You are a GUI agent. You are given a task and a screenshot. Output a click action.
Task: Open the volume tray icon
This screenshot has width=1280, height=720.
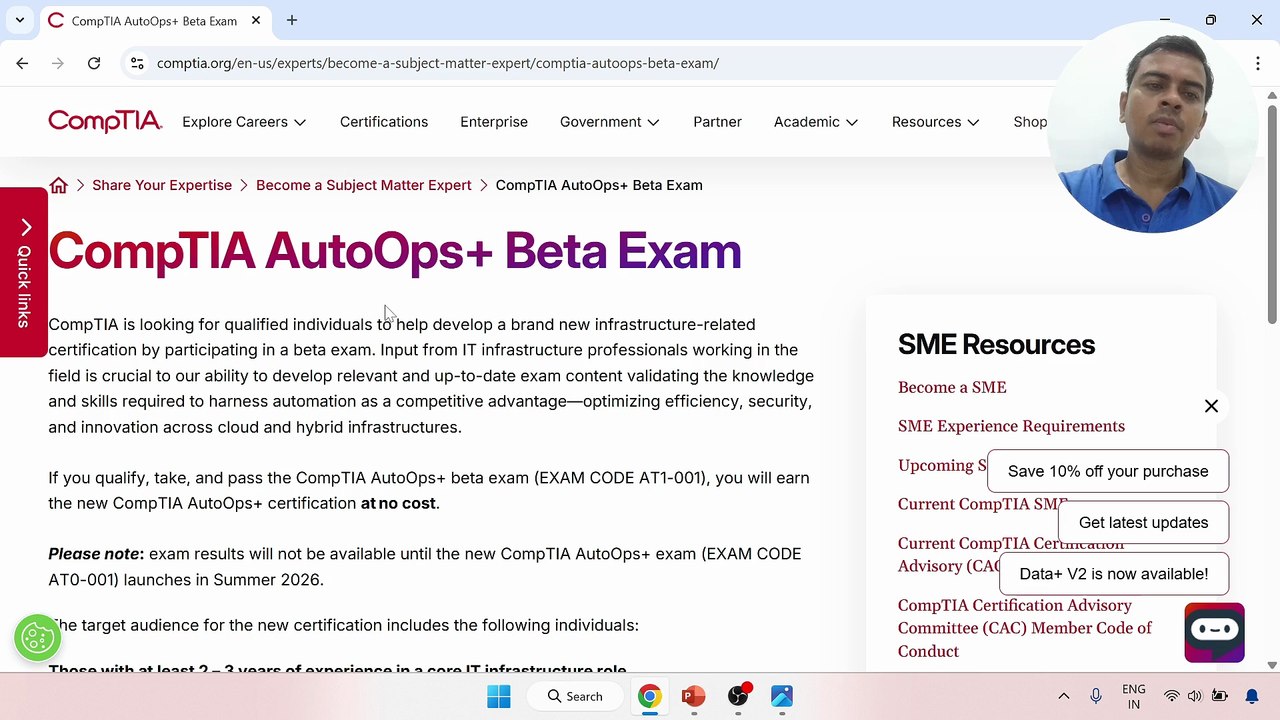[x=1194, y=696]
